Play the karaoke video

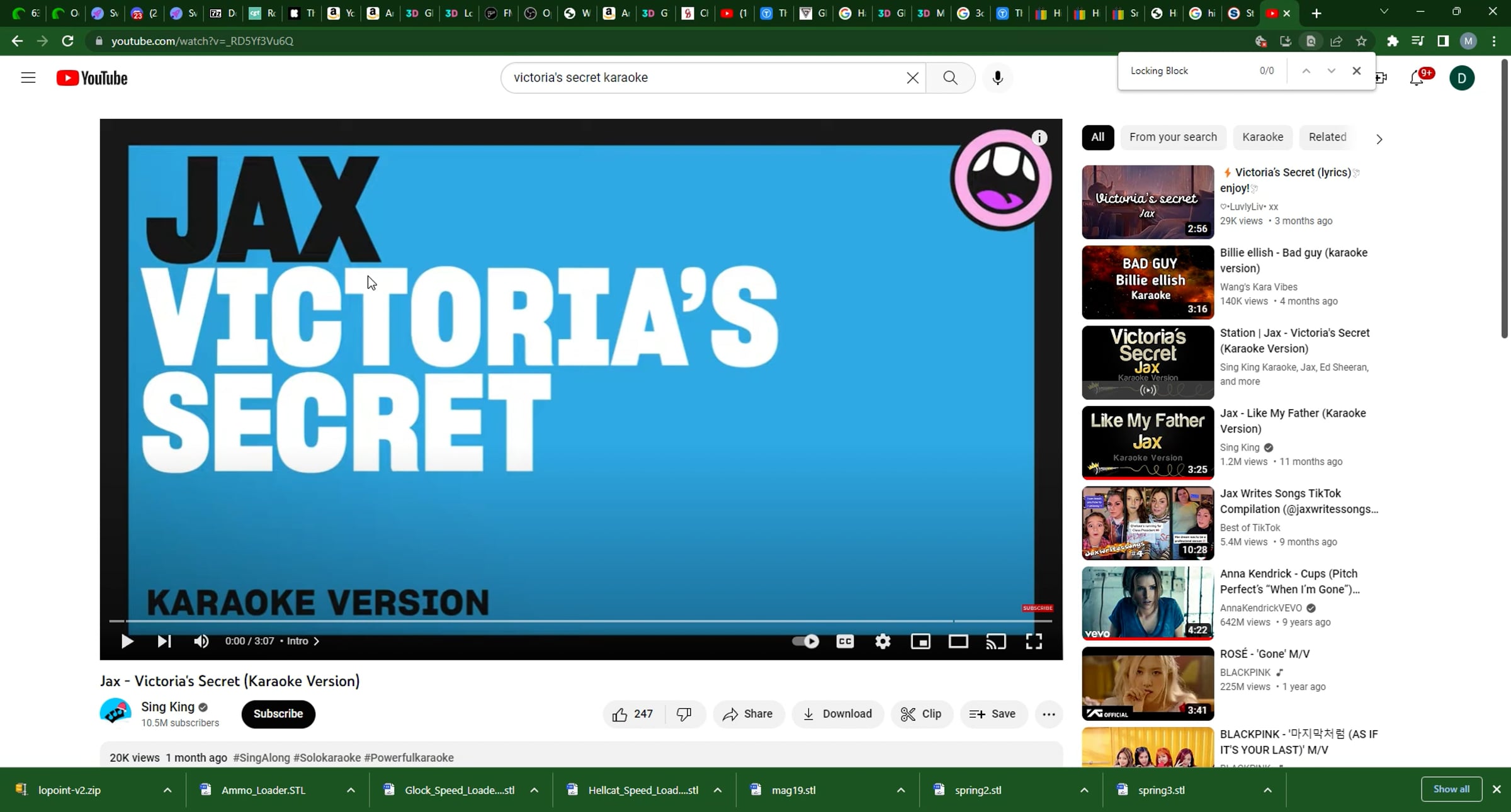[127, 641]
